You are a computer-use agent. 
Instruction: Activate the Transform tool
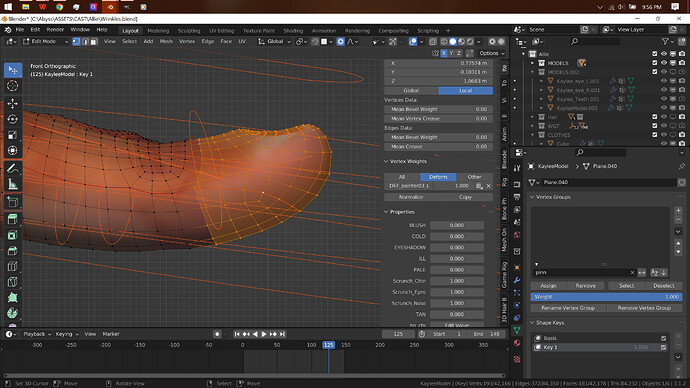[12, 150]
